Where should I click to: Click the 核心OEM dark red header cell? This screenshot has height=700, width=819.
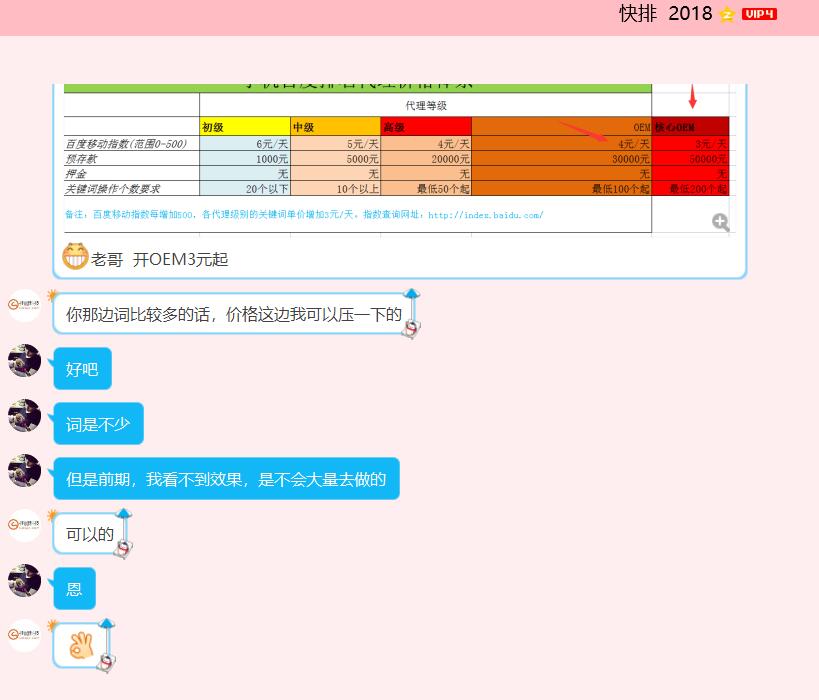pyautogui.click(x=690, y=126)
